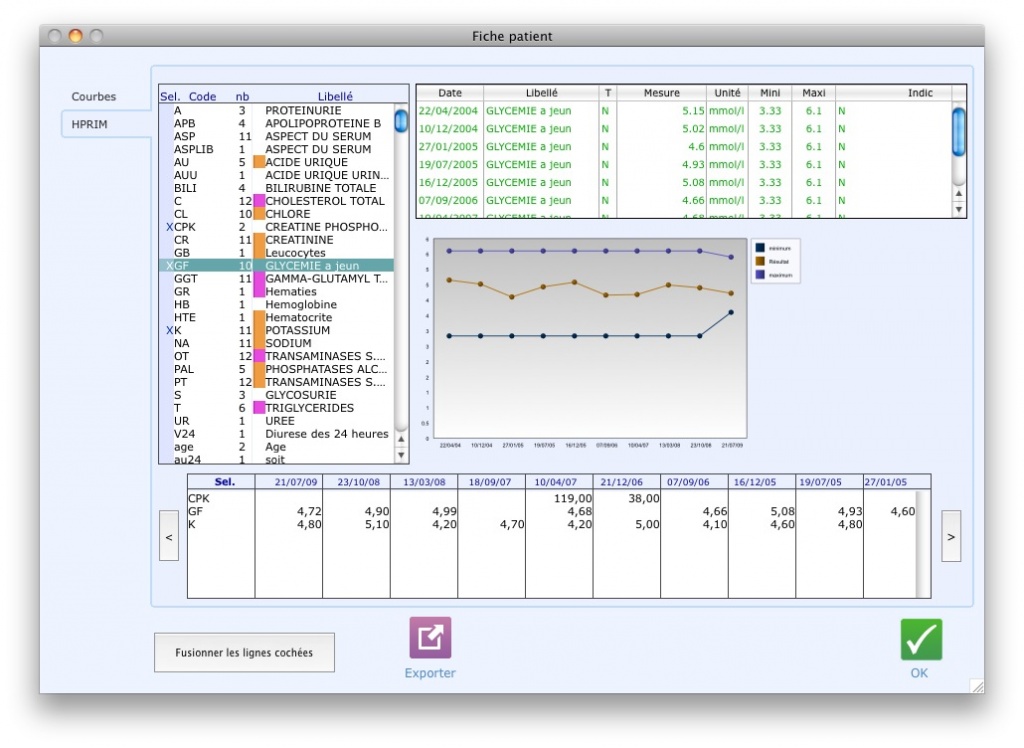
Task: Click the Mesure column header
Action: click(662, 93)
